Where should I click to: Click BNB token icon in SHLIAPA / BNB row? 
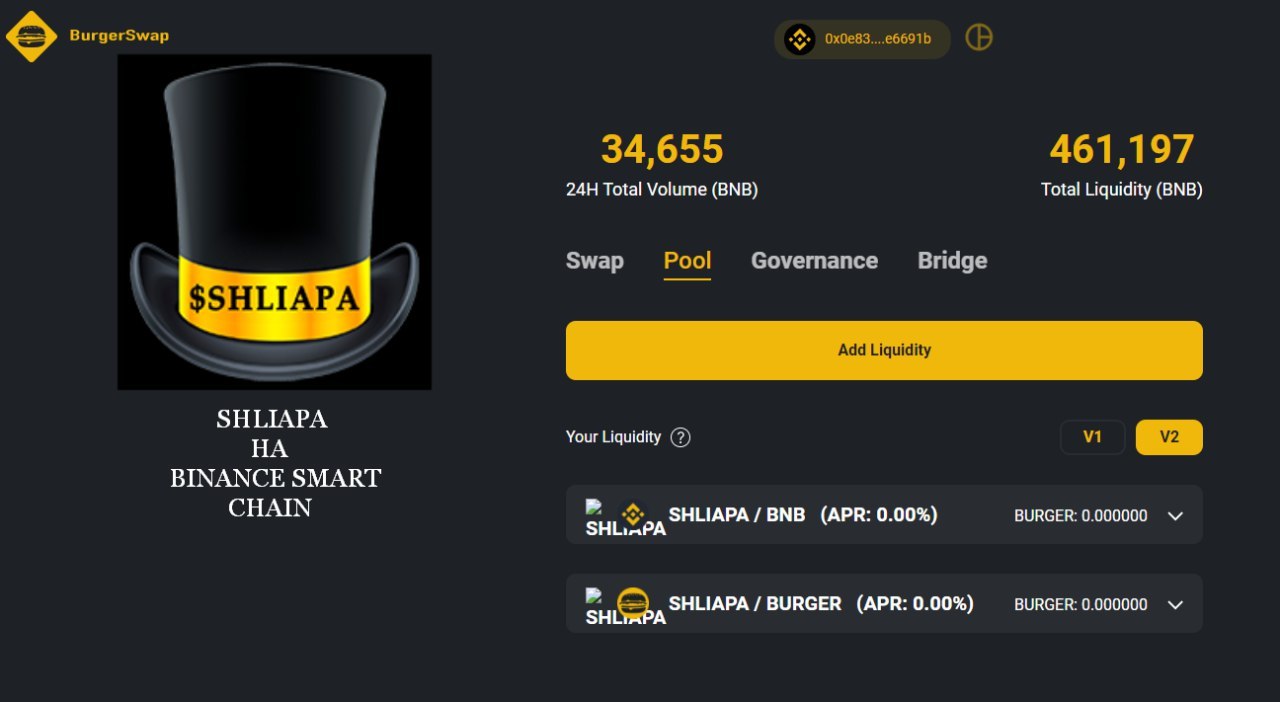coord(632,515)
